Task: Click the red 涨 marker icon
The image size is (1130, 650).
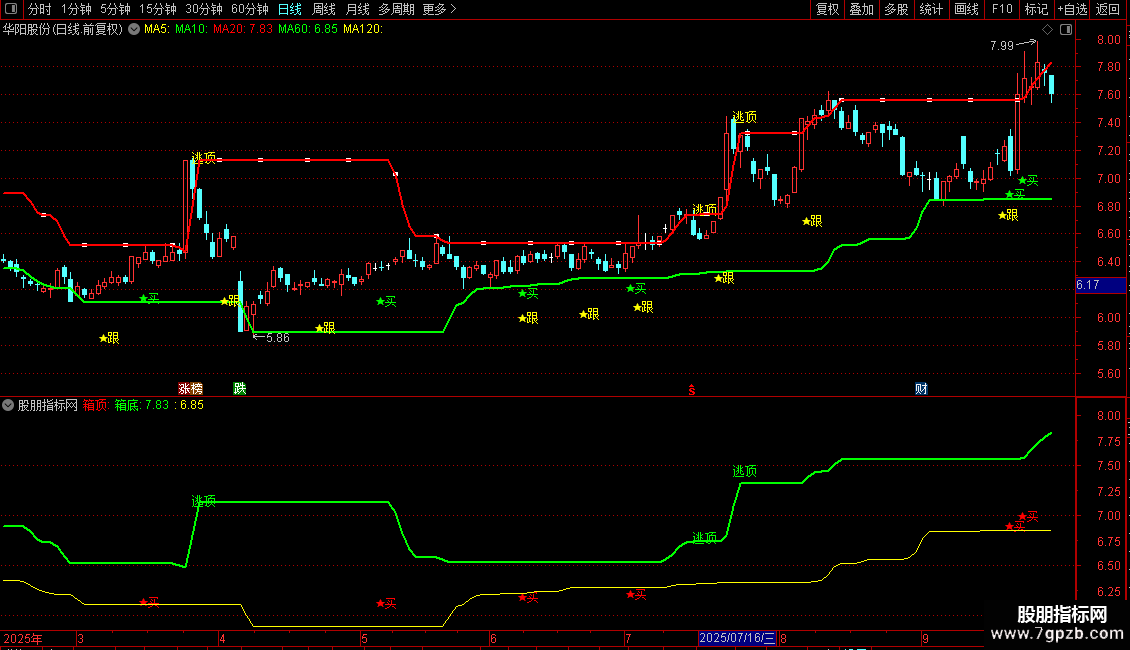Action: (184, 389)
